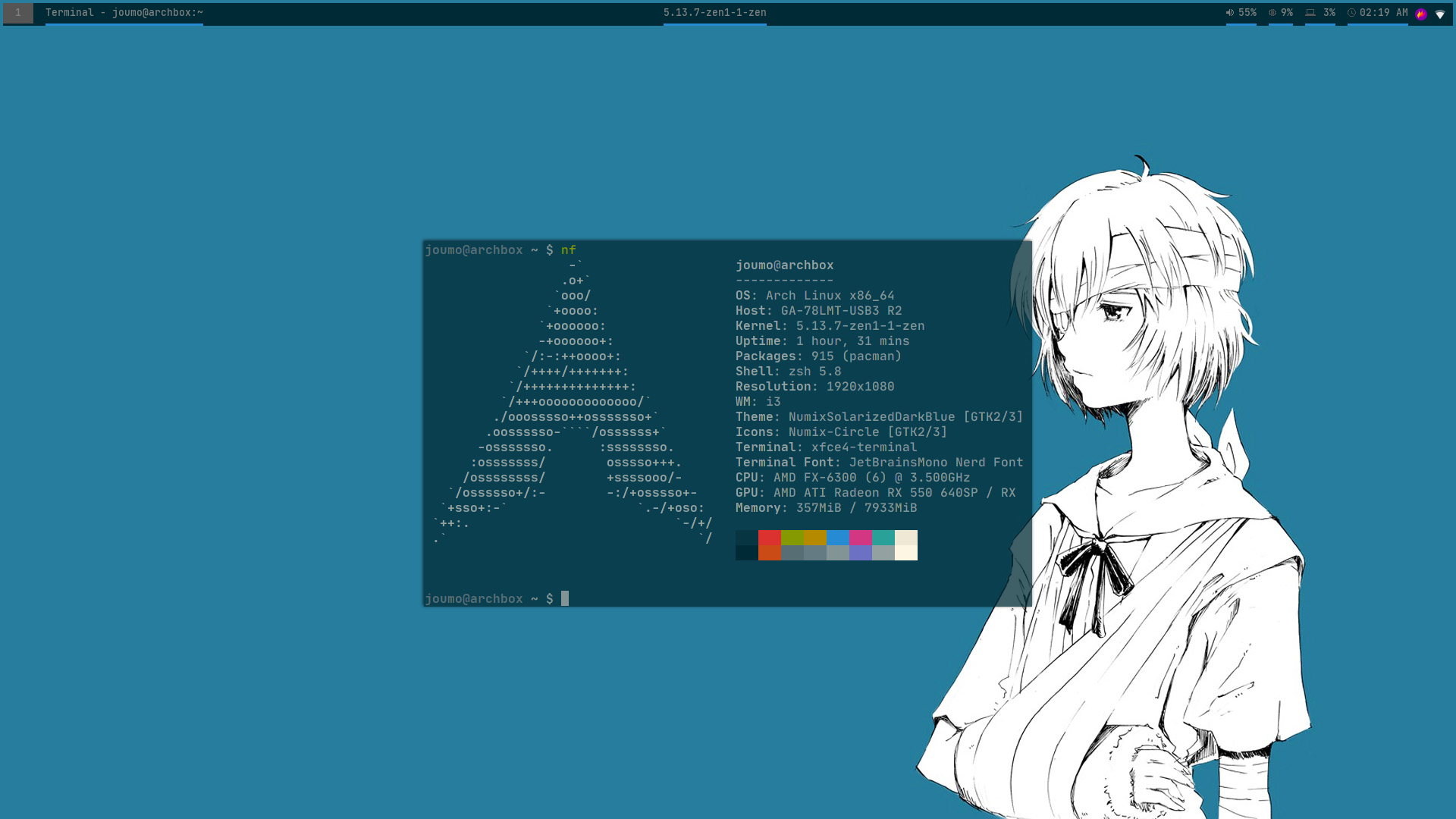Click the clock icon beside the time
This screenshot has height=819, width=1456.
pos(1351,13)
